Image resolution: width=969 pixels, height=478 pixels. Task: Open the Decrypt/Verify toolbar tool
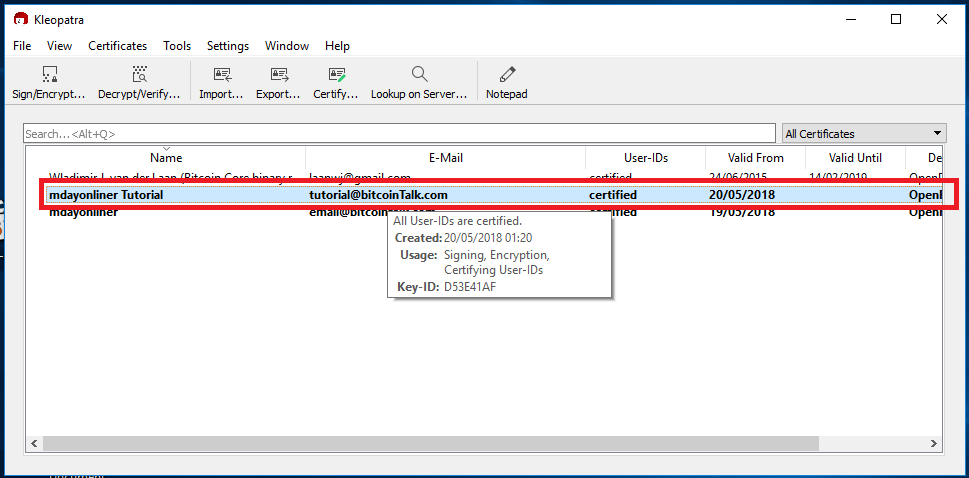[139, 83]
